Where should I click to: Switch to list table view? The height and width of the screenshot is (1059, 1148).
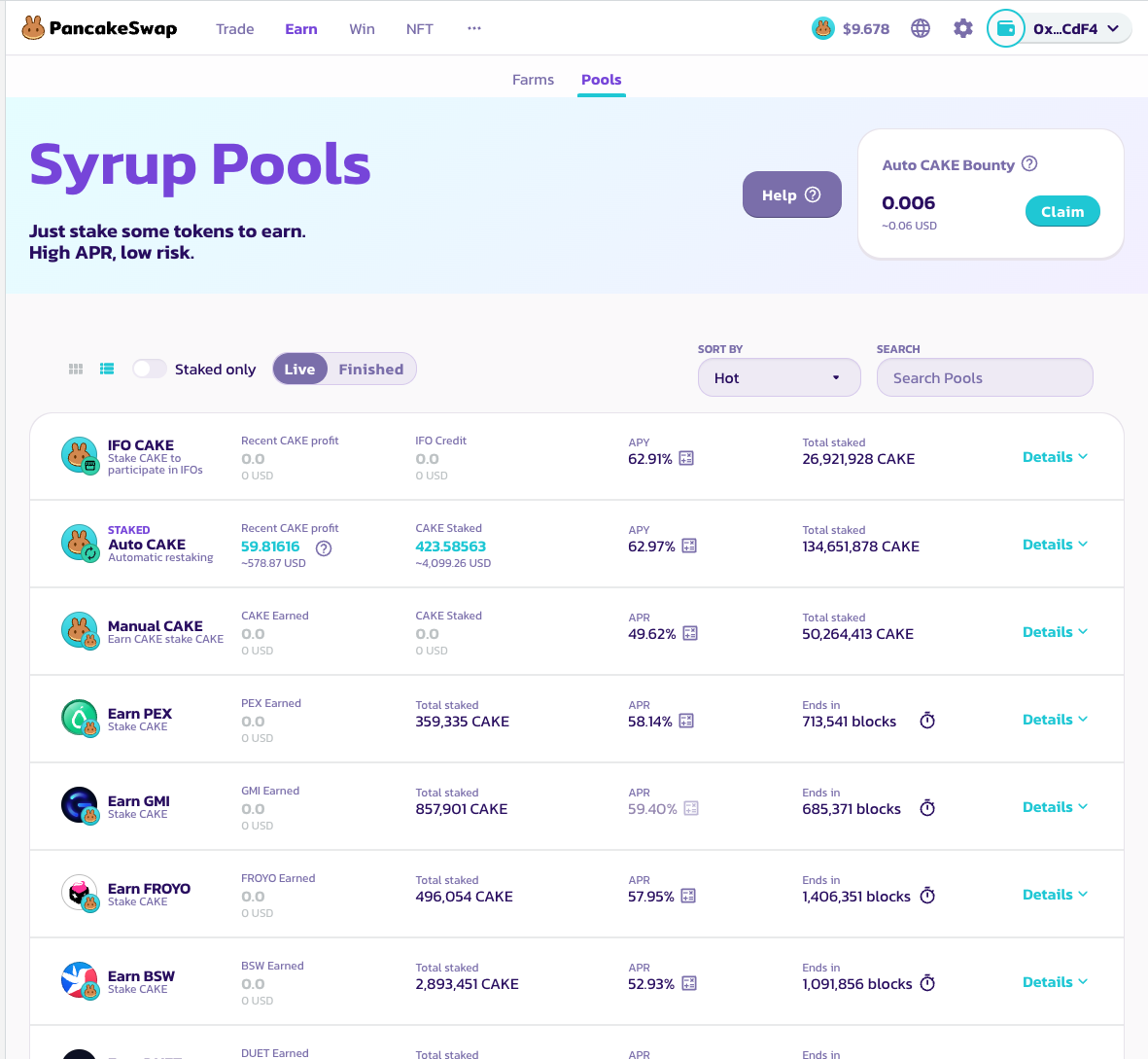pos(107,370)
